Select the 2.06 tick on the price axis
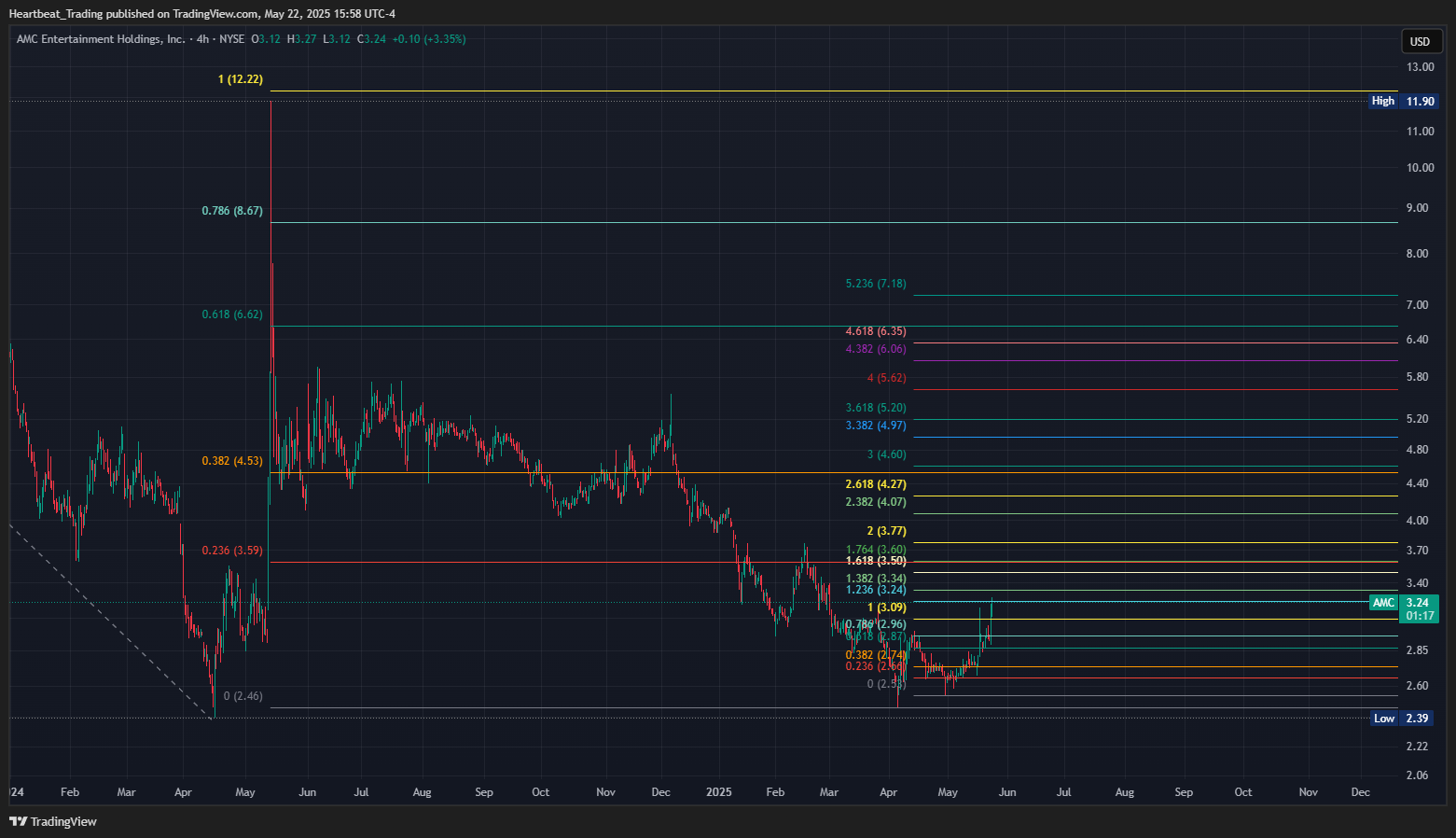 point(1417,775)
